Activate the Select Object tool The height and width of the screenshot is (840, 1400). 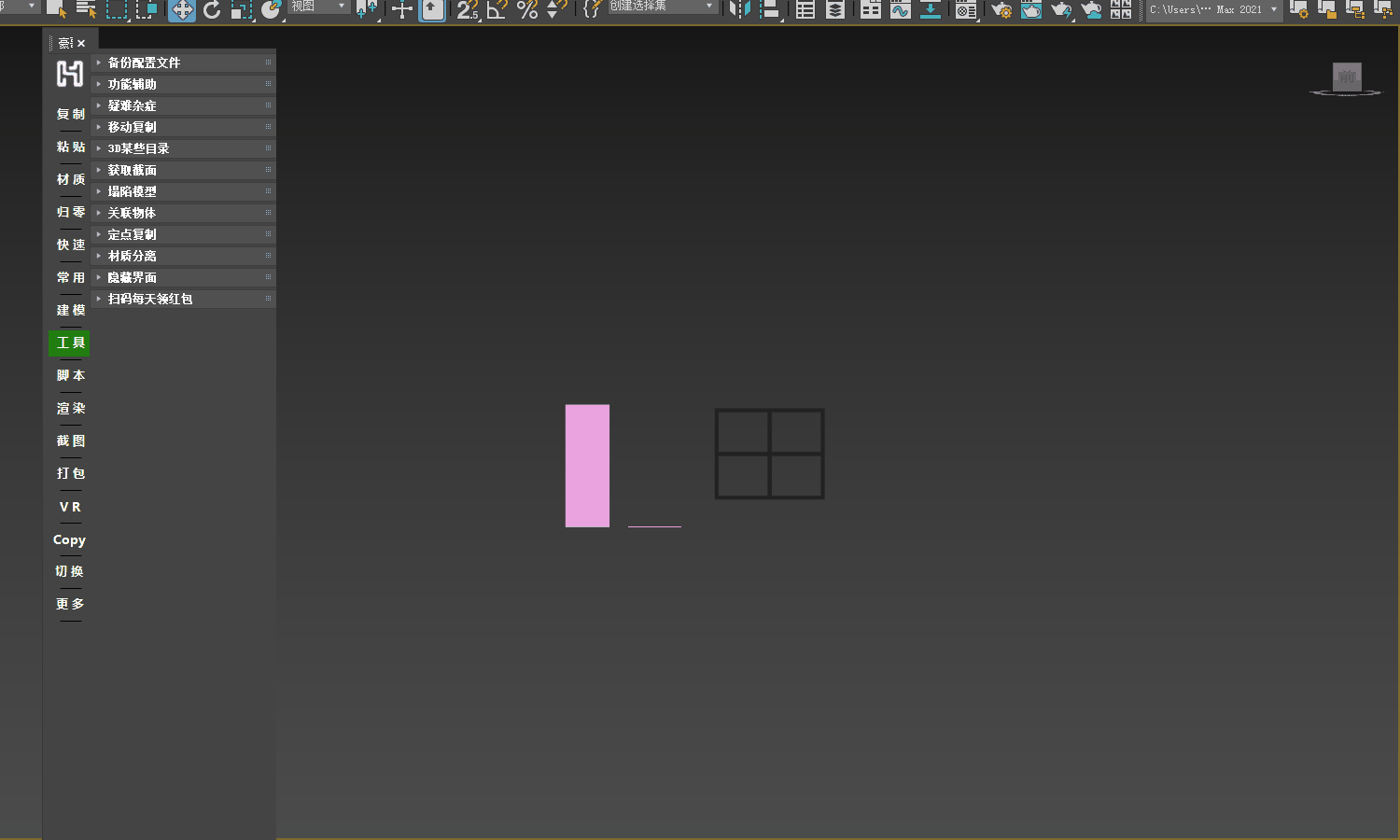(56, 9)
